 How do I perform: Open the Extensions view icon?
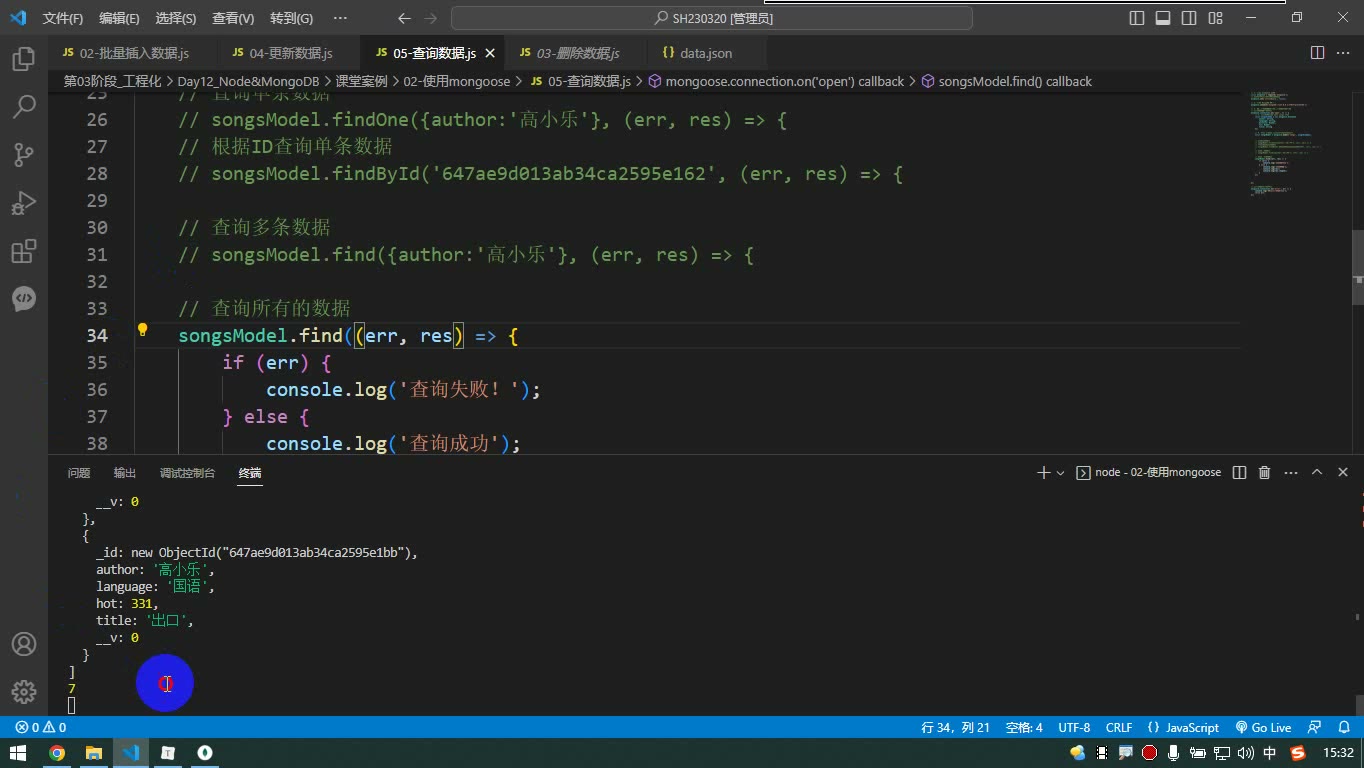pyautogui.click(x=23, y=250)
